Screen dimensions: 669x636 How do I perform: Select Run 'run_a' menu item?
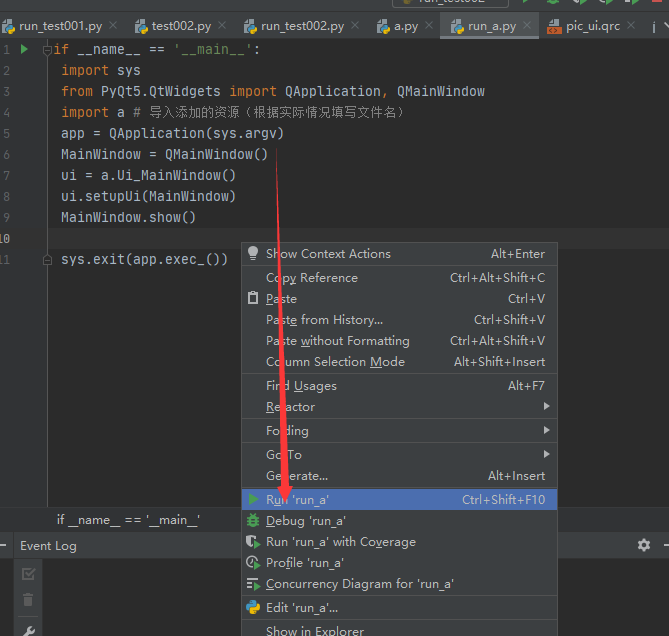[x=399, y=500]
